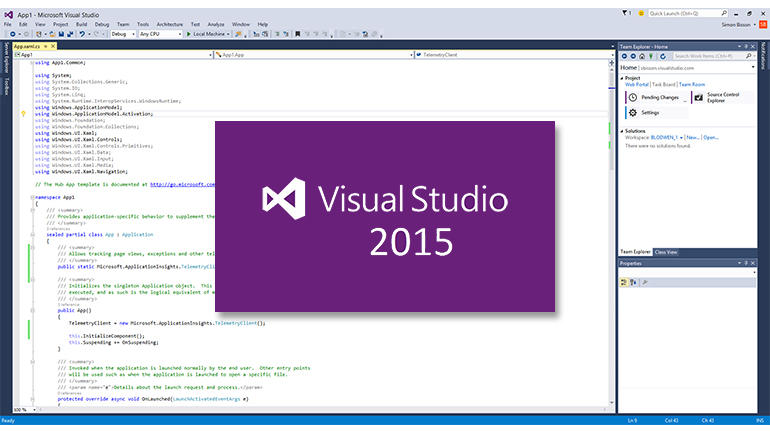Open the Server Explorer side tab
770x433 pixels.
click(x=6, y=57)
